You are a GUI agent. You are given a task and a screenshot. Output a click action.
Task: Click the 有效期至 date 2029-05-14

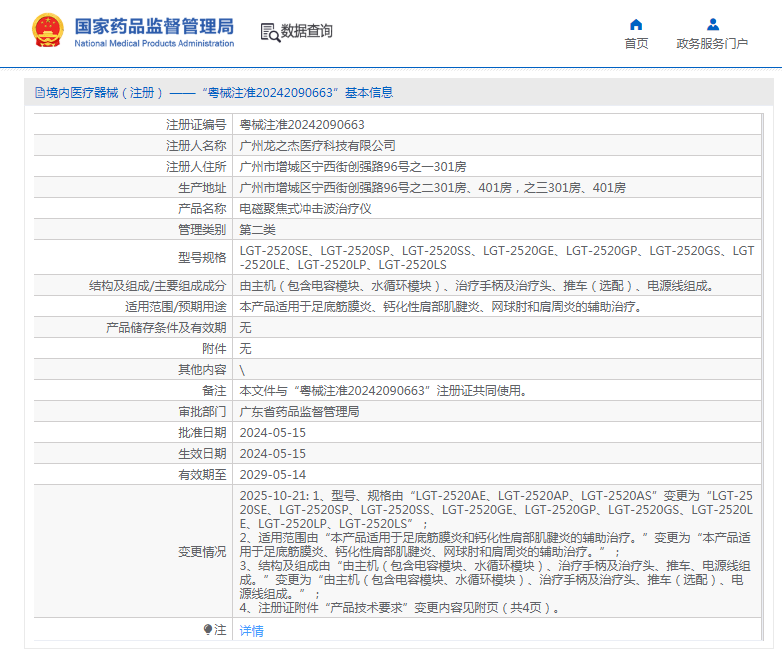pos(273,475)
